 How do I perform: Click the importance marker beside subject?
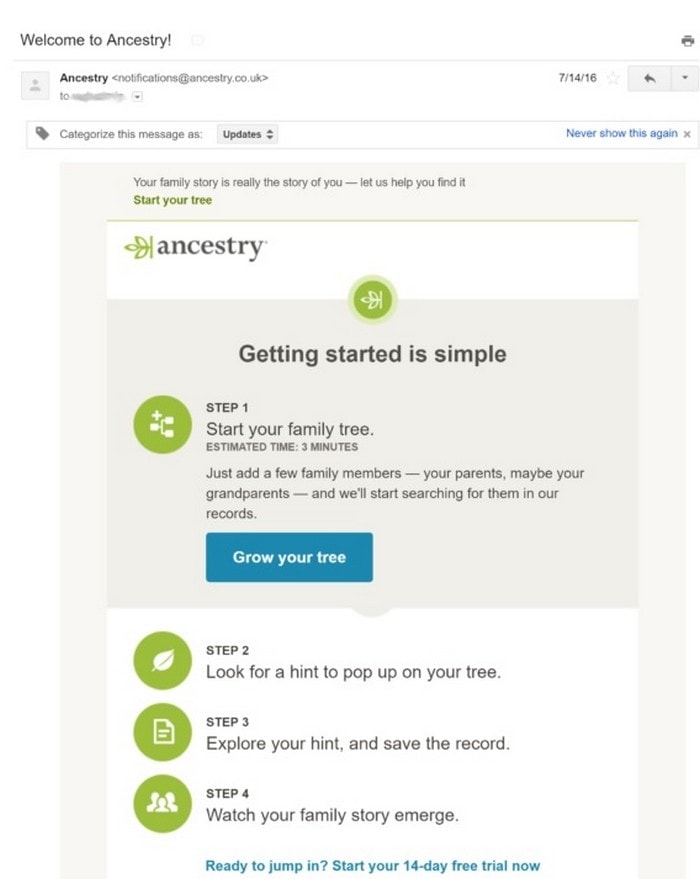point(197,40)
